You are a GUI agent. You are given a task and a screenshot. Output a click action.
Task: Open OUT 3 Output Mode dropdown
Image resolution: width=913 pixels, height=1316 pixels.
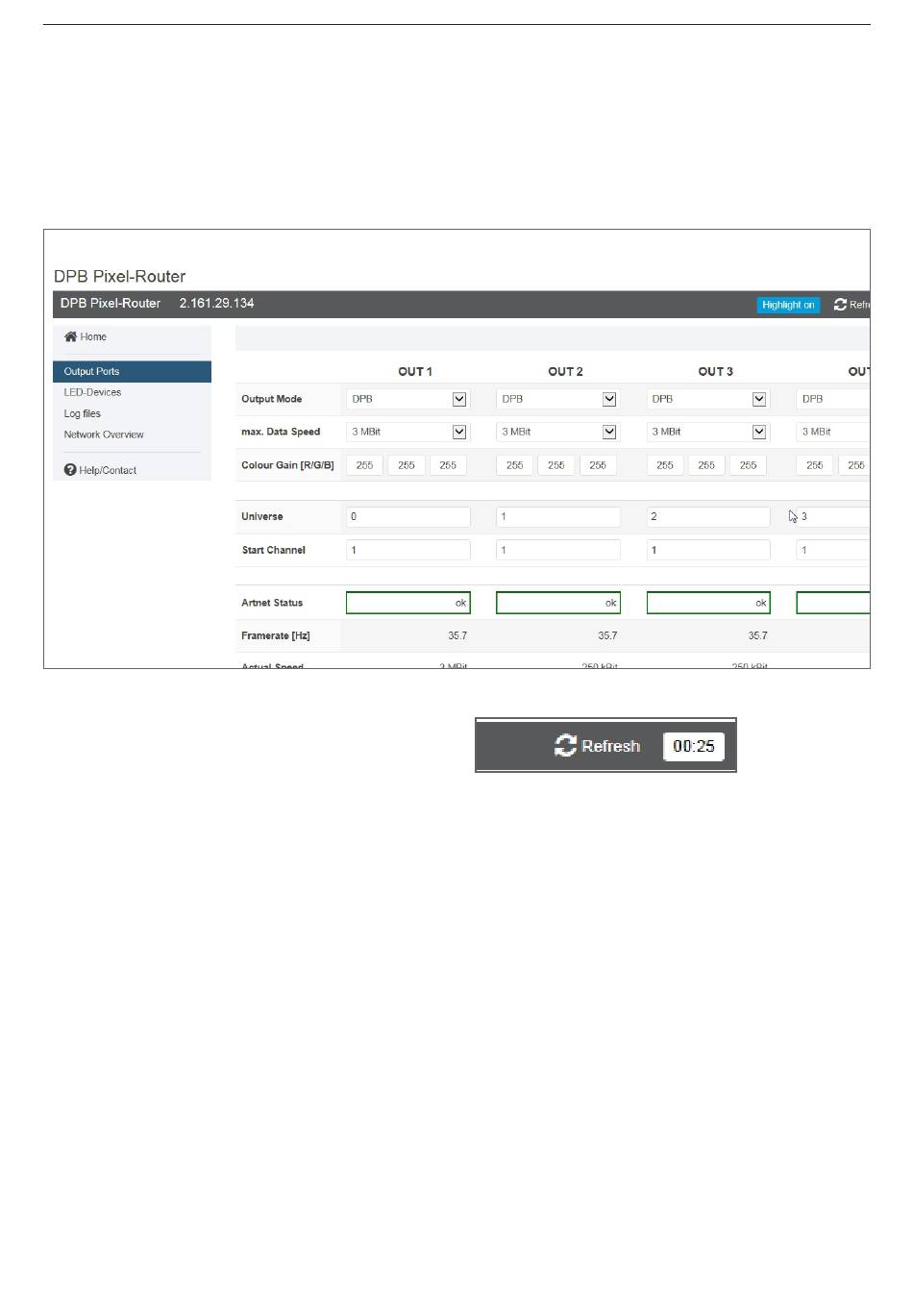(x=707, y=399)
